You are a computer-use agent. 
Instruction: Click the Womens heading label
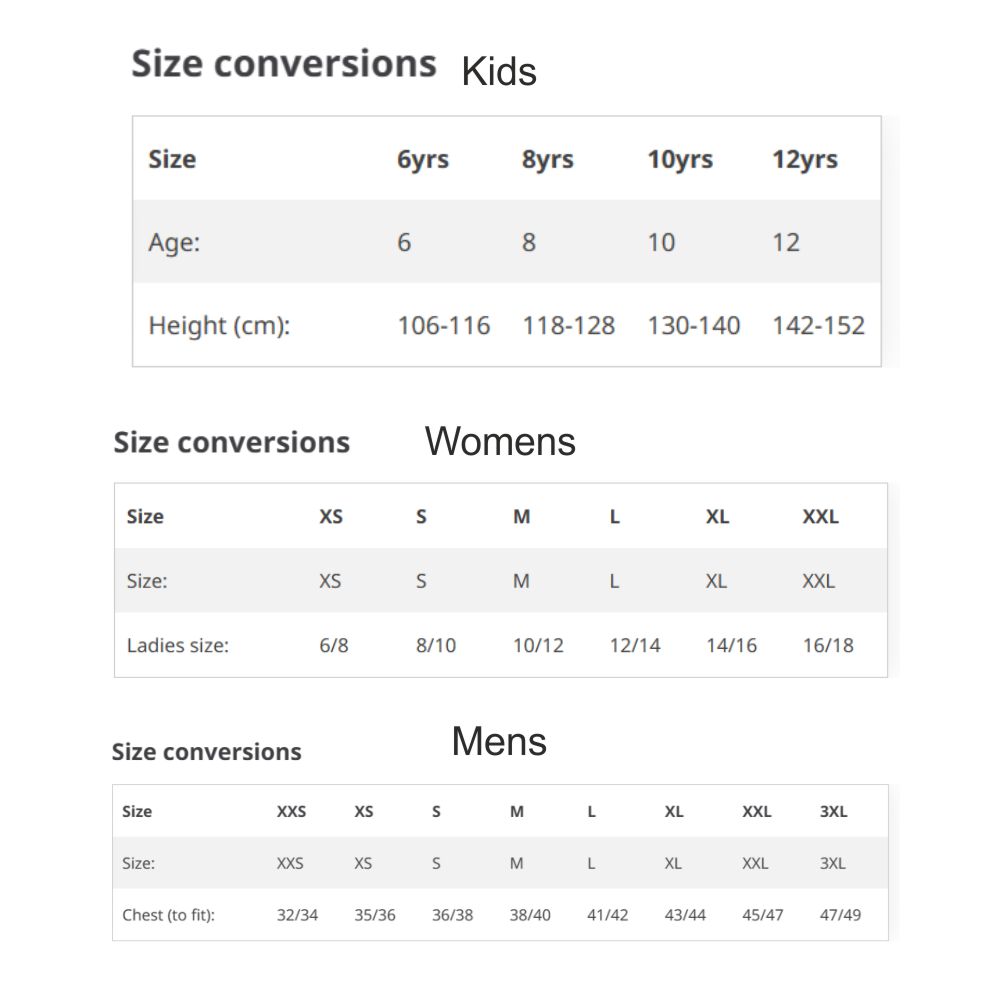[500, 441]
